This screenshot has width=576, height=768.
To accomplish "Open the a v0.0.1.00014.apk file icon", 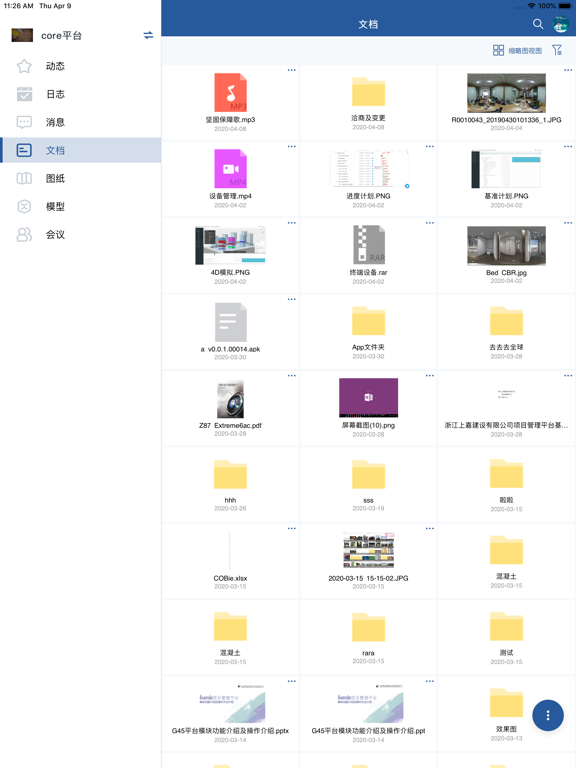I will 230,322.
